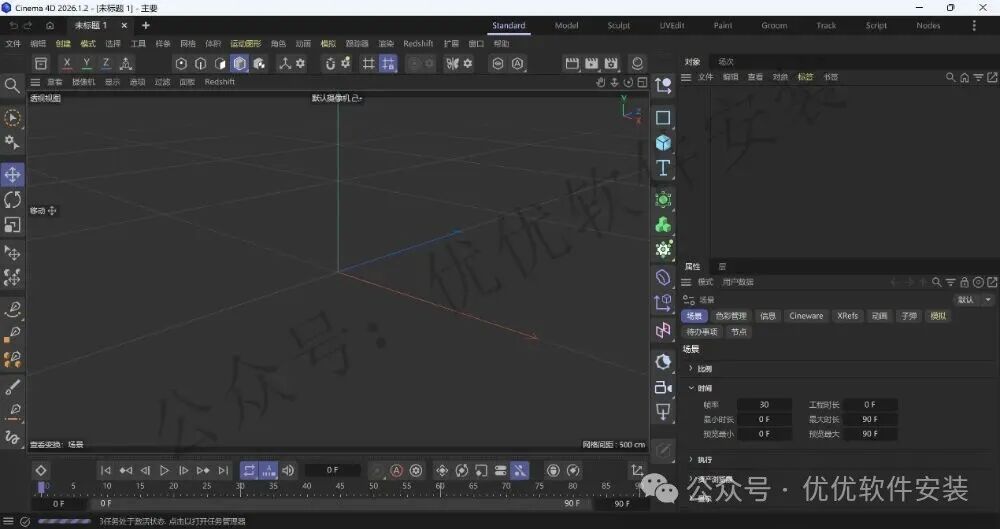Screen dimensions: 1000x529
Task: Open the three-dot layout options menu
Action: (974, 26)
